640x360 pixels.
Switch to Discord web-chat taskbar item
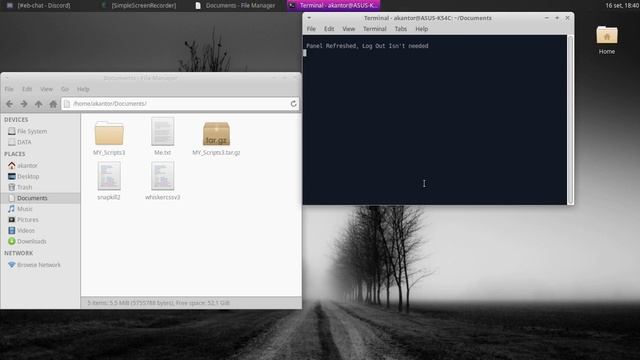pos(39,5)
